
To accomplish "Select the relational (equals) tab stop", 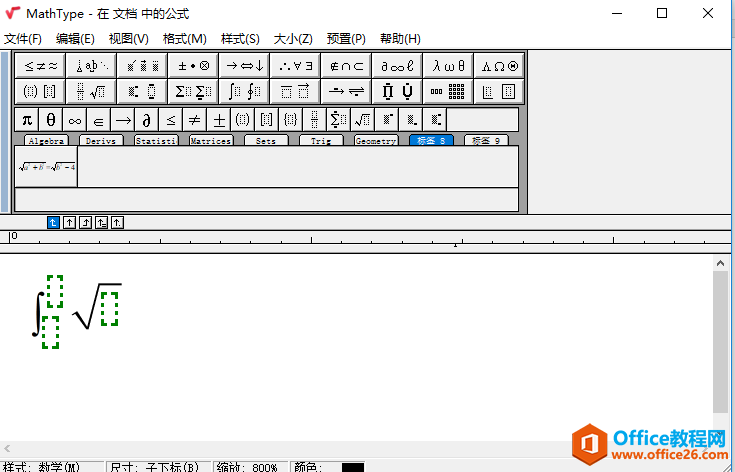I will point(101,222).
